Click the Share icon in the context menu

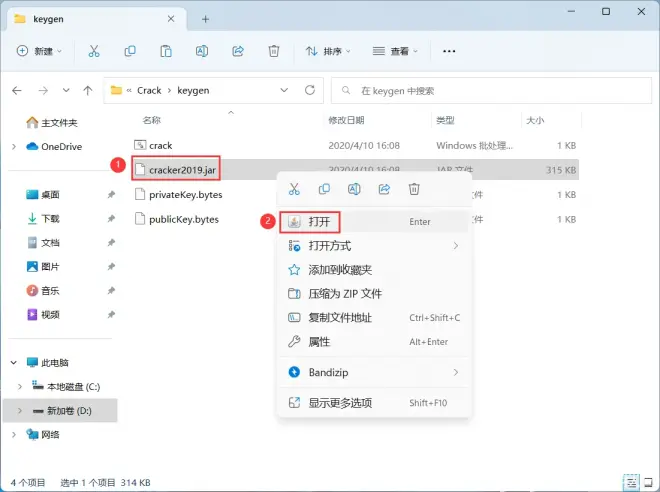click(x=384, y=189)
